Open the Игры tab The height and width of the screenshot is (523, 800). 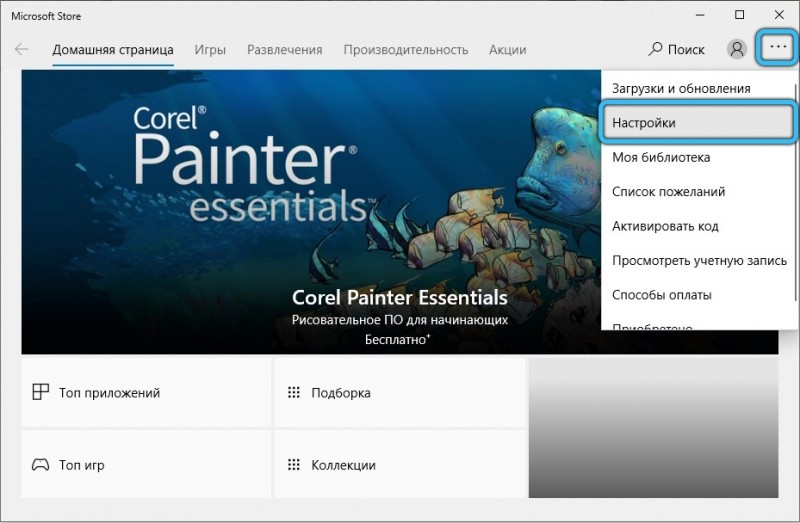(x=210, y=50)
